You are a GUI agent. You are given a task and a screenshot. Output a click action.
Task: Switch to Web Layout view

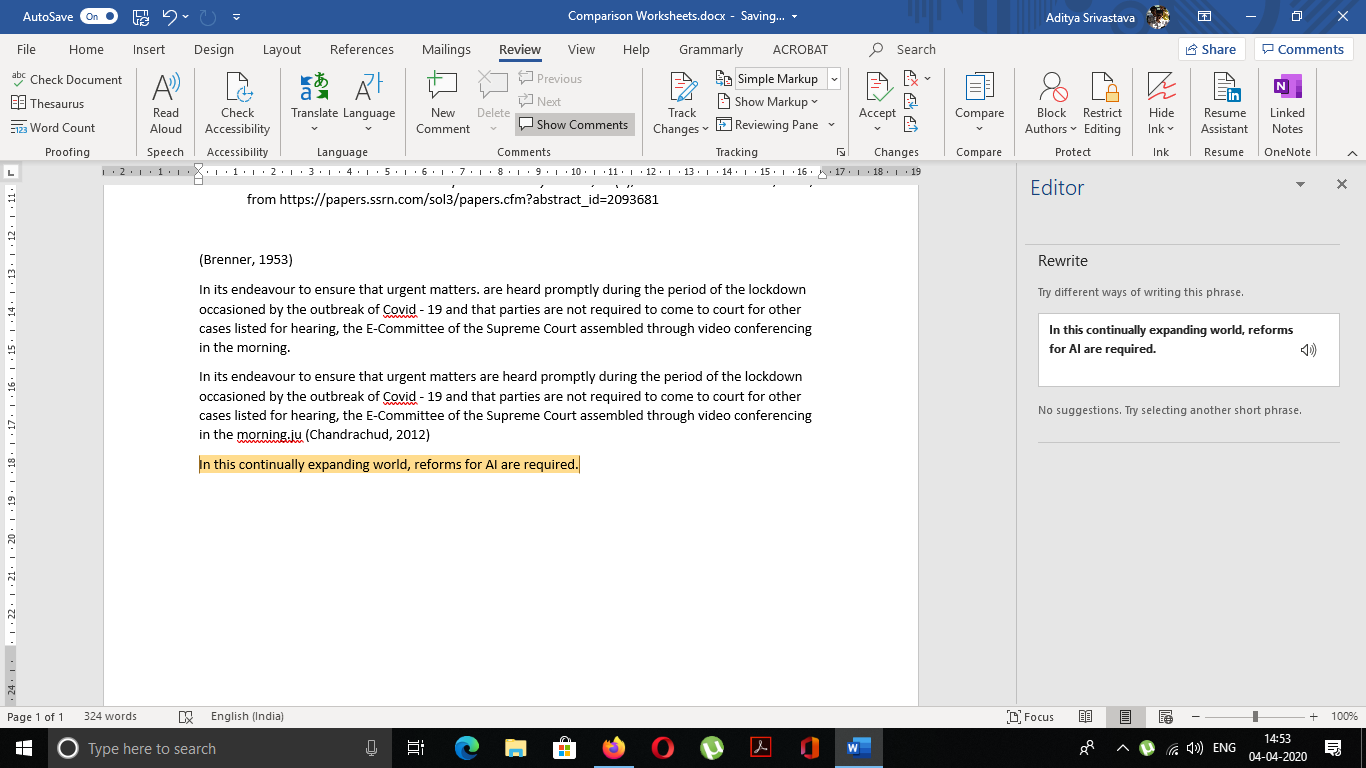[x=1165, y=717]
